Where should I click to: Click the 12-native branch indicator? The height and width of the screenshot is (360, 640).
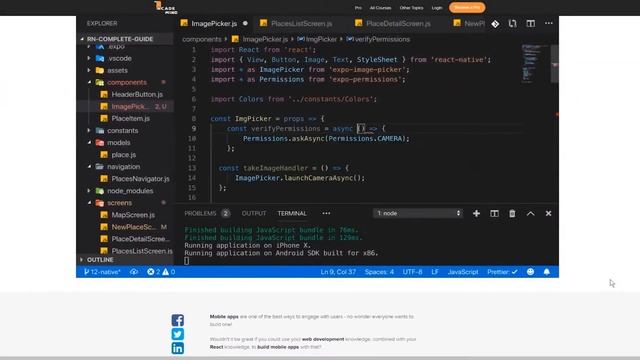102,272
